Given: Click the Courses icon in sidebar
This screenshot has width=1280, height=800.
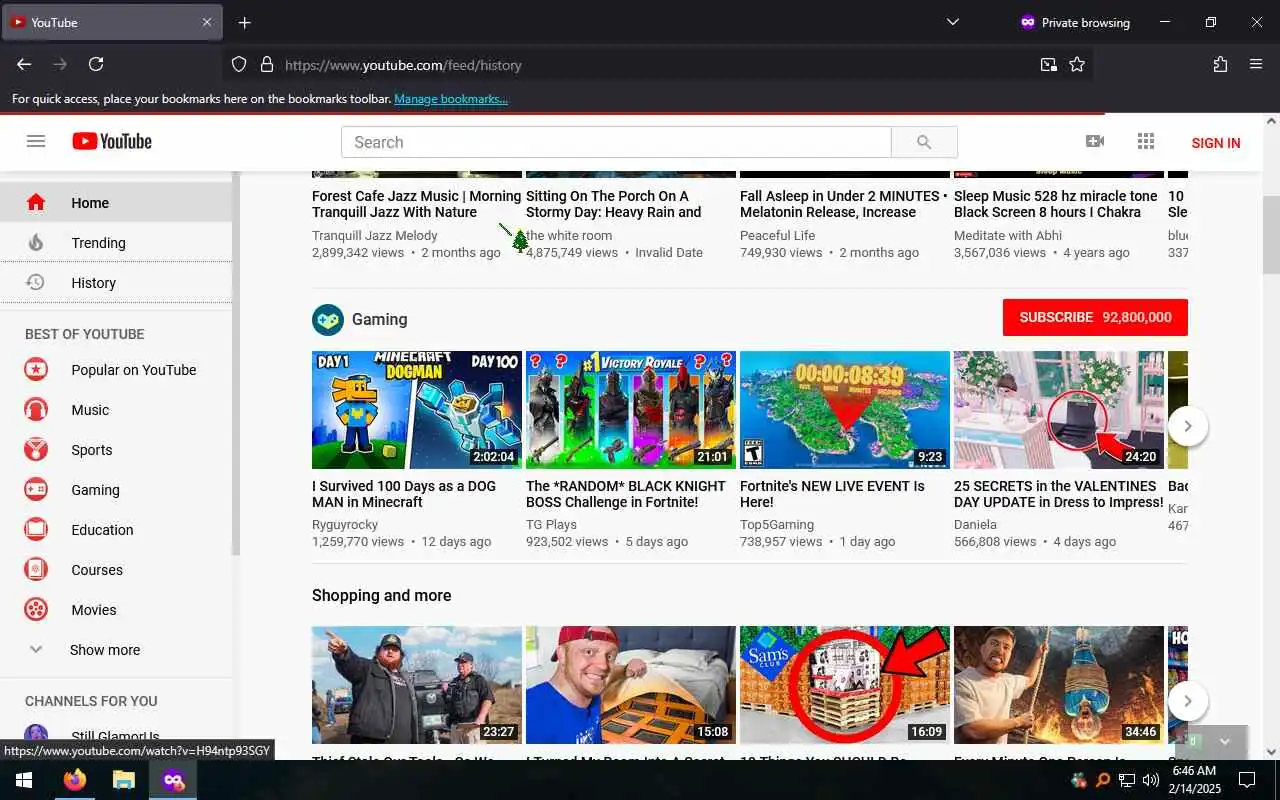Looking at the screenshot, I should (36, 569).
